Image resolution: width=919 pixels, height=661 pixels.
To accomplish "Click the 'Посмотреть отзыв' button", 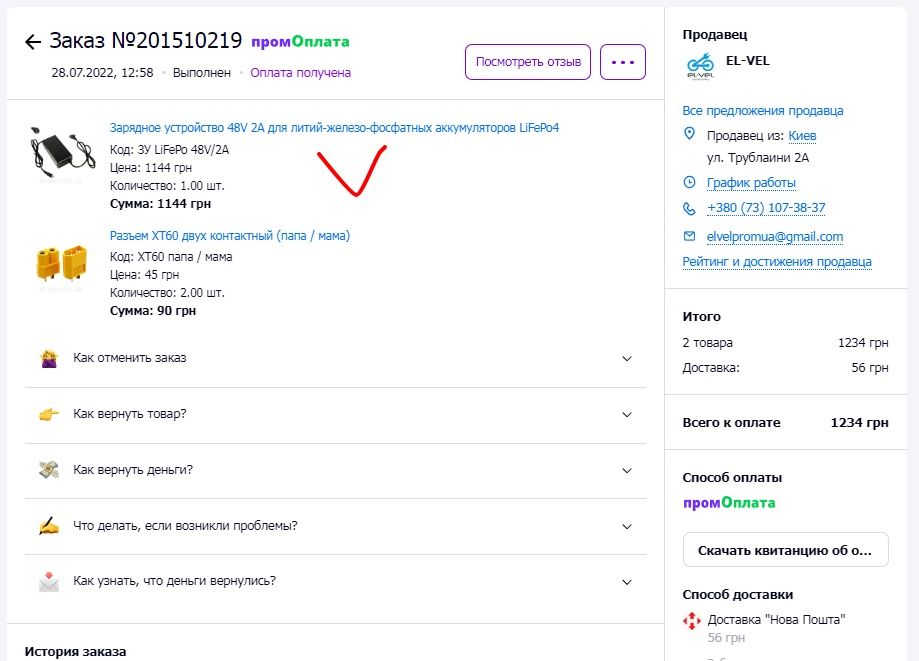I will [x=528, y=62].
